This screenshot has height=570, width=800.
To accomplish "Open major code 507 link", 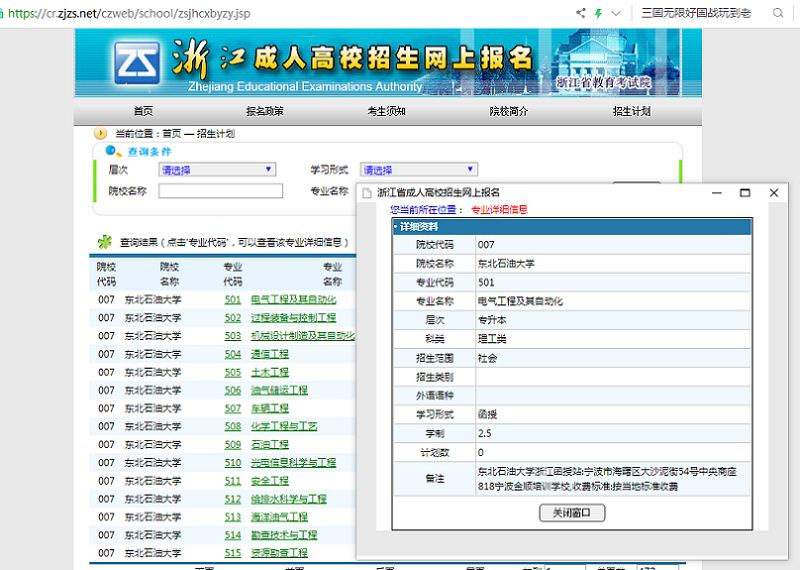I will point(233,408).
